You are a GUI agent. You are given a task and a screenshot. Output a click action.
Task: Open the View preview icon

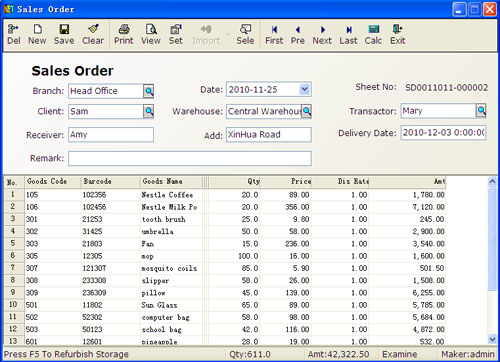[151, 34]
